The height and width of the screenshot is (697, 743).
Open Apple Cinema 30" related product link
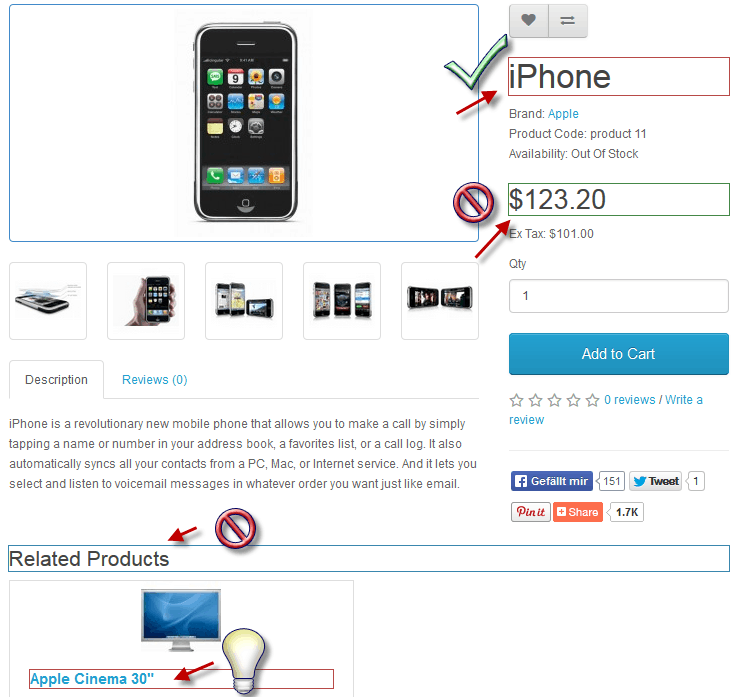[x=92, y=679]
